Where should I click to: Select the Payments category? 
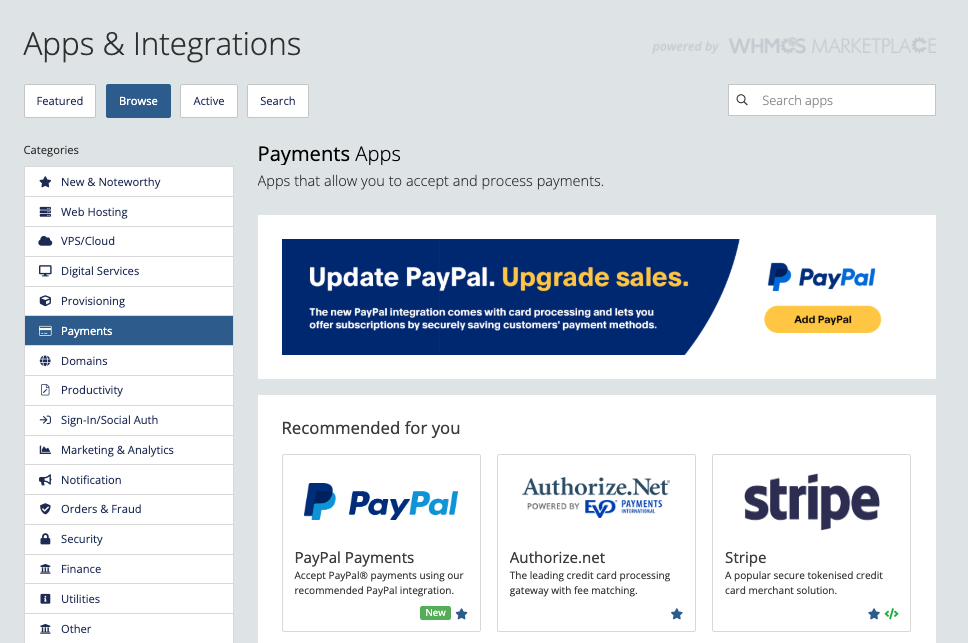pyautogui.click(x=129, y=331)
